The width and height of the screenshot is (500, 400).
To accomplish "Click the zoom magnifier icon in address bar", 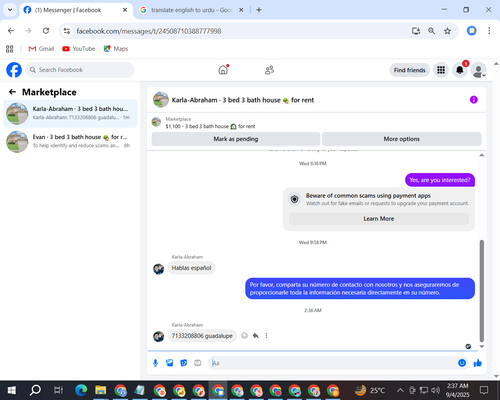I will pos(432,31).
